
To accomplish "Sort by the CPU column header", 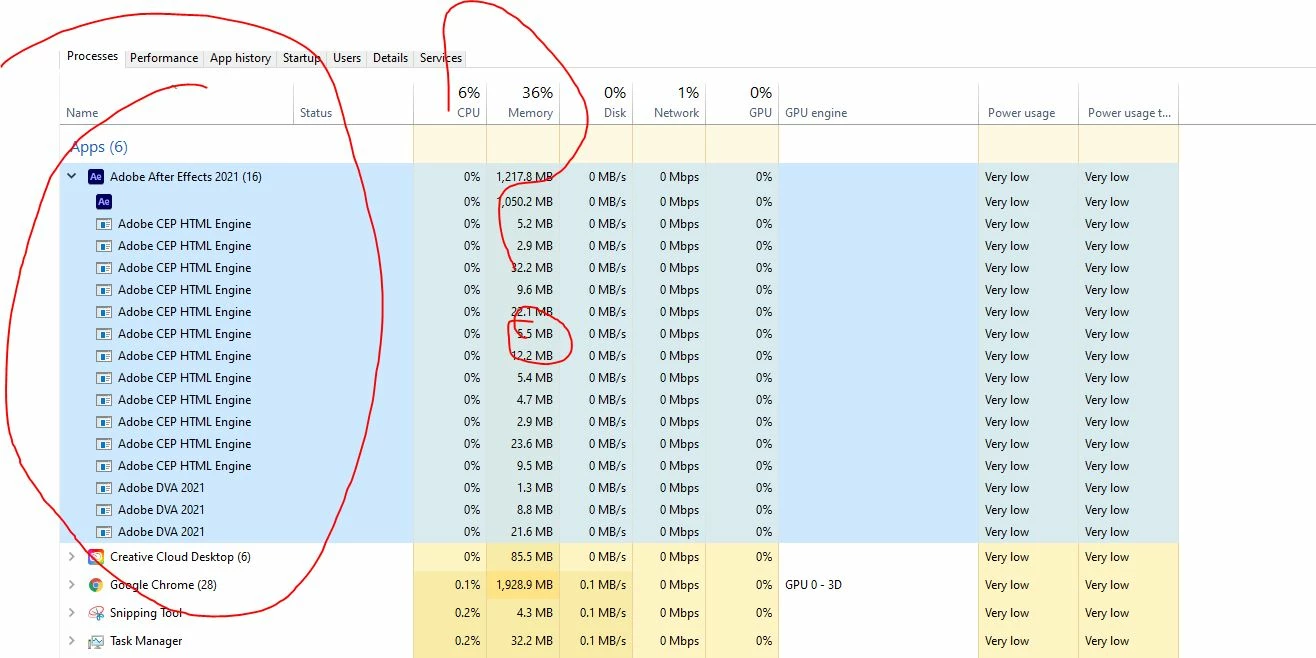I will pos(450,103).
